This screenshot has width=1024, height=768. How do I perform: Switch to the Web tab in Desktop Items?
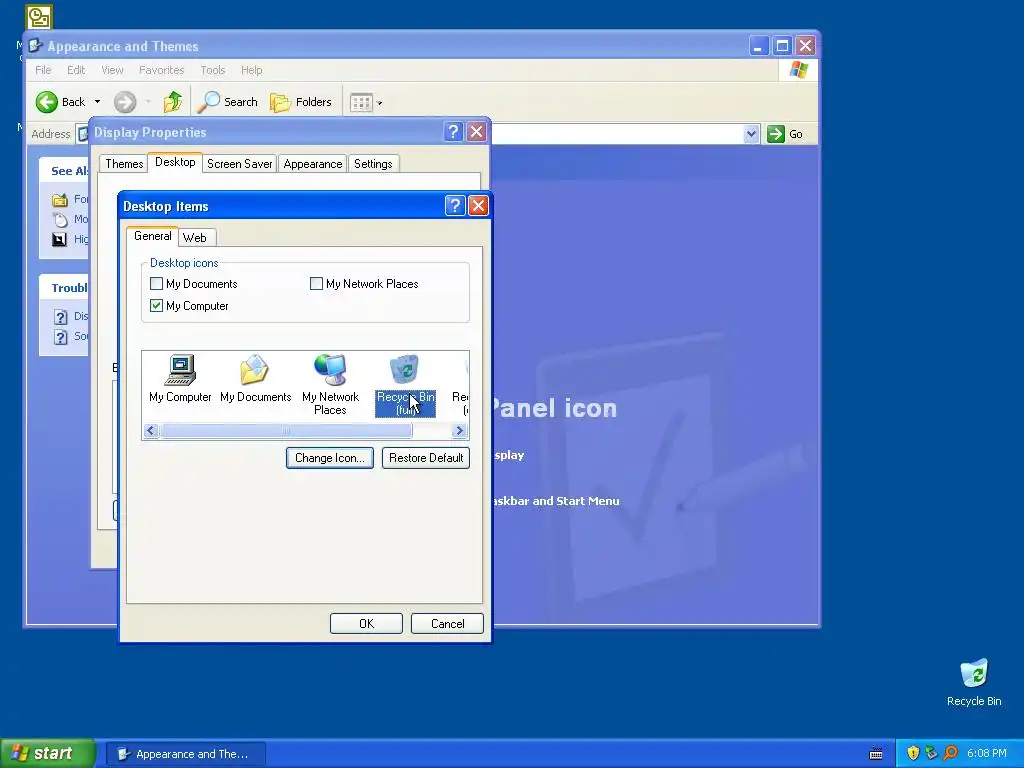point(195,238)
